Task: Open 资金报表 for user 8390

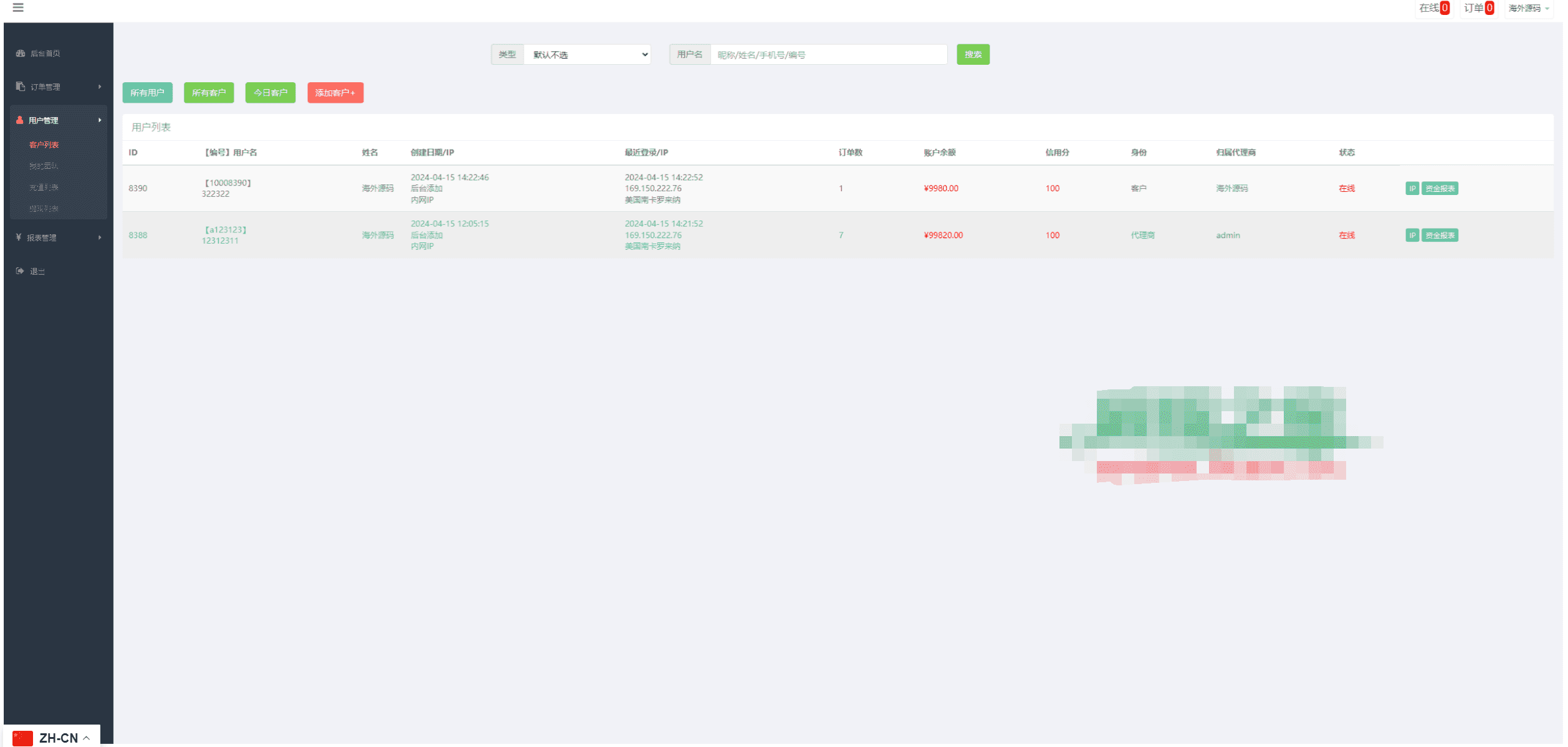Action: (1440, 189)
